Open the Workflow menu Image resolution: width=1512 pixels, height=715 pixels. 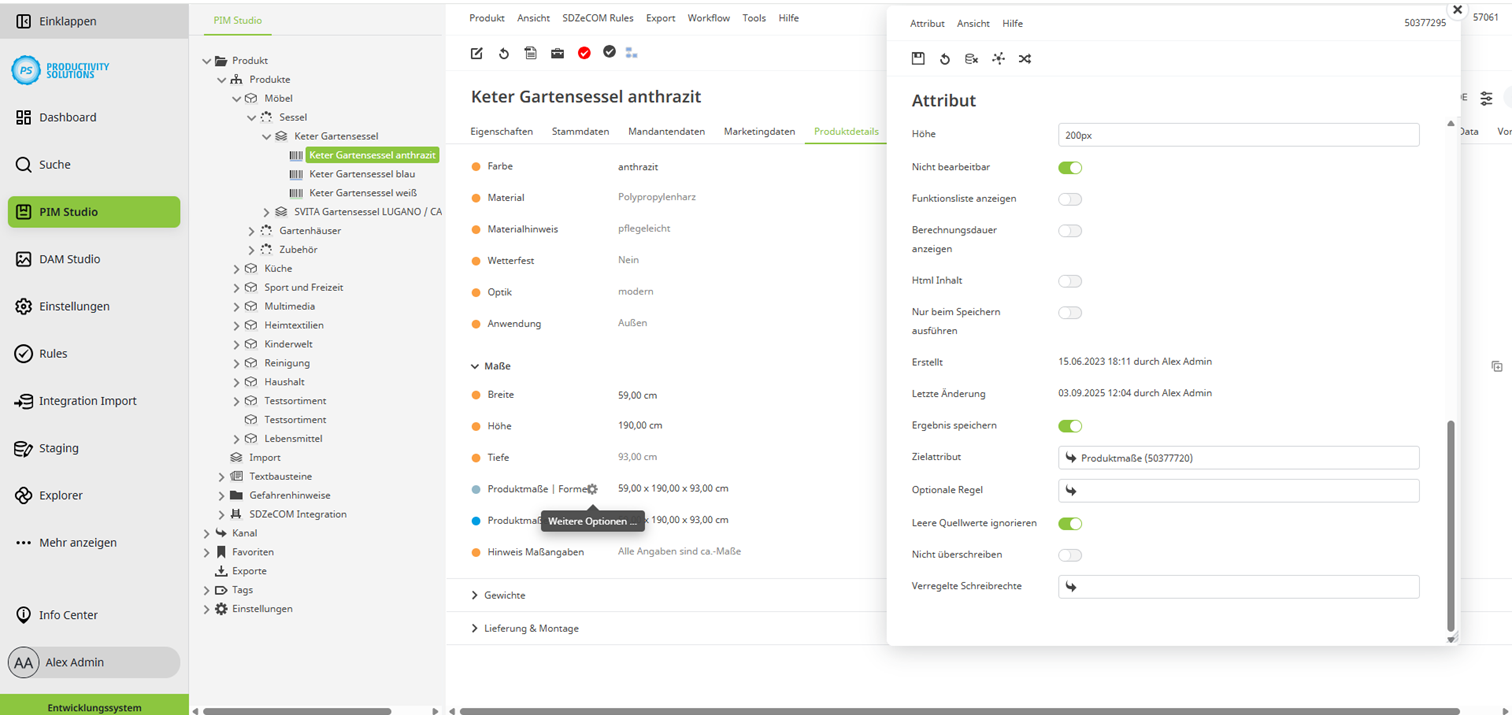point(708,18)
